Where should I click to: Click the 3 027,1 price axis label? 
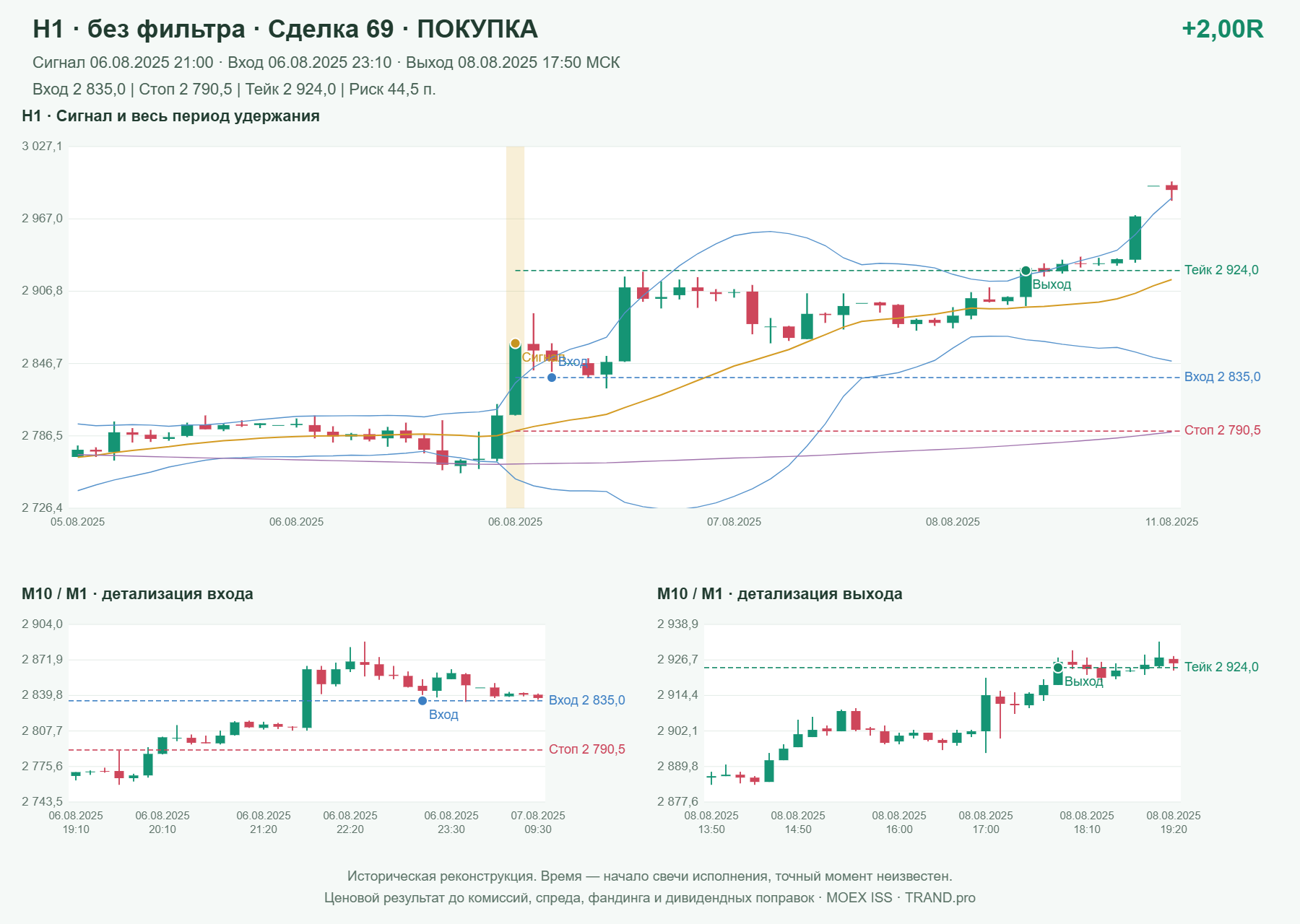coord(42,147)
